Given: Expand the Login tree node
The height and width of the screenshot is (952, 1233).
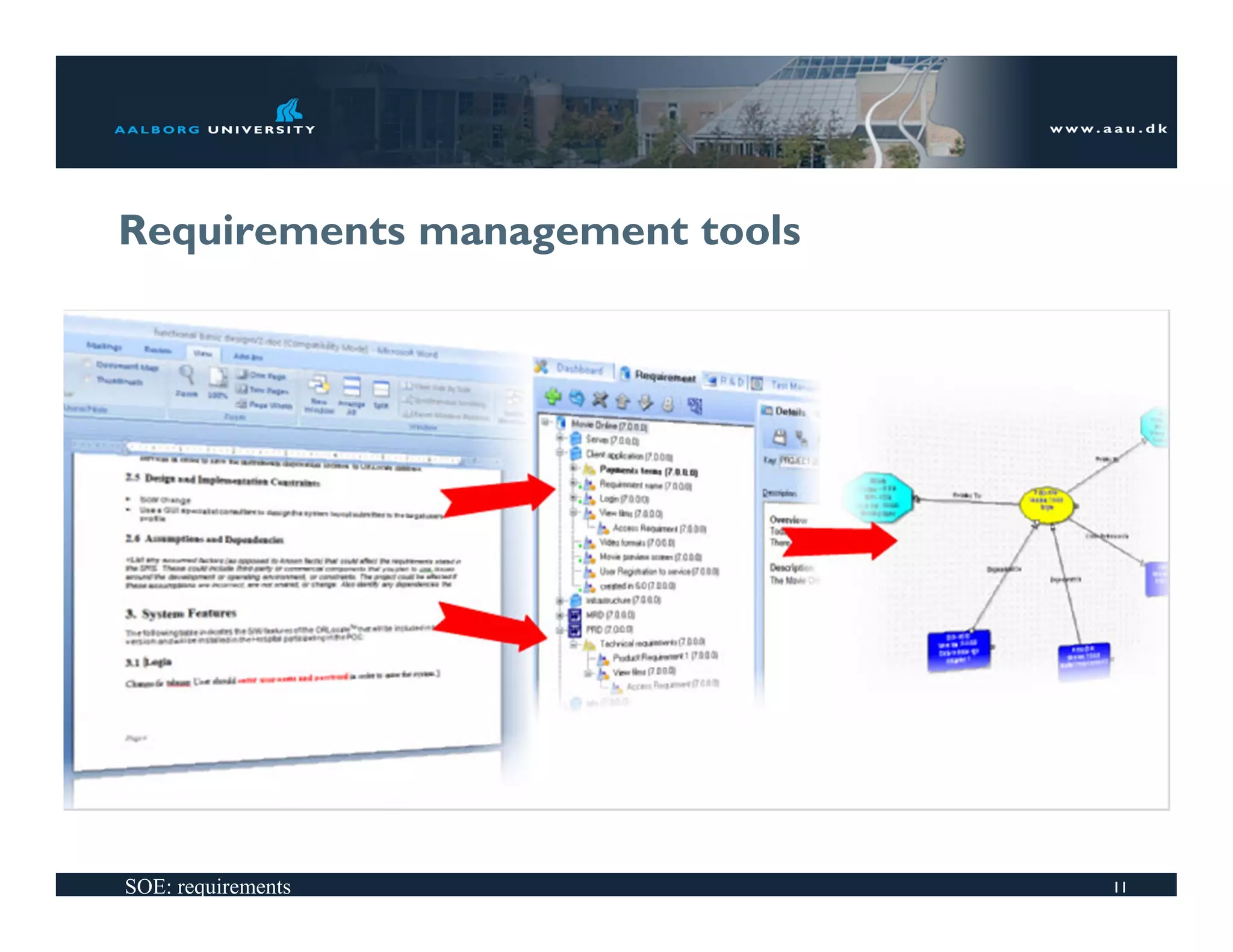Looking at the screenshot, I should [574, 498].
